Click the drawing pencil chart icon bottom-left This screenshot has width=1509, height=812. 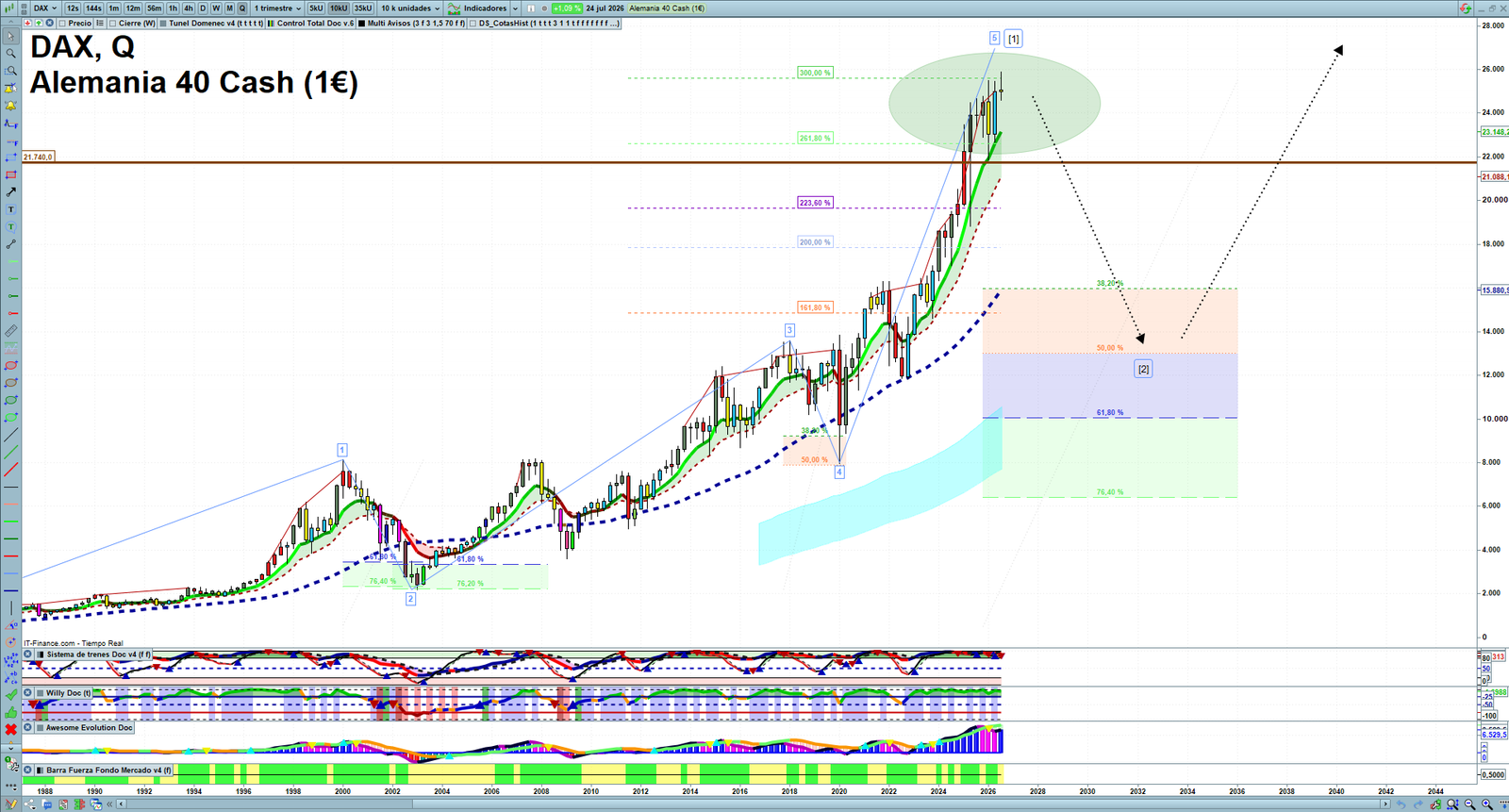tap(10, 804)
